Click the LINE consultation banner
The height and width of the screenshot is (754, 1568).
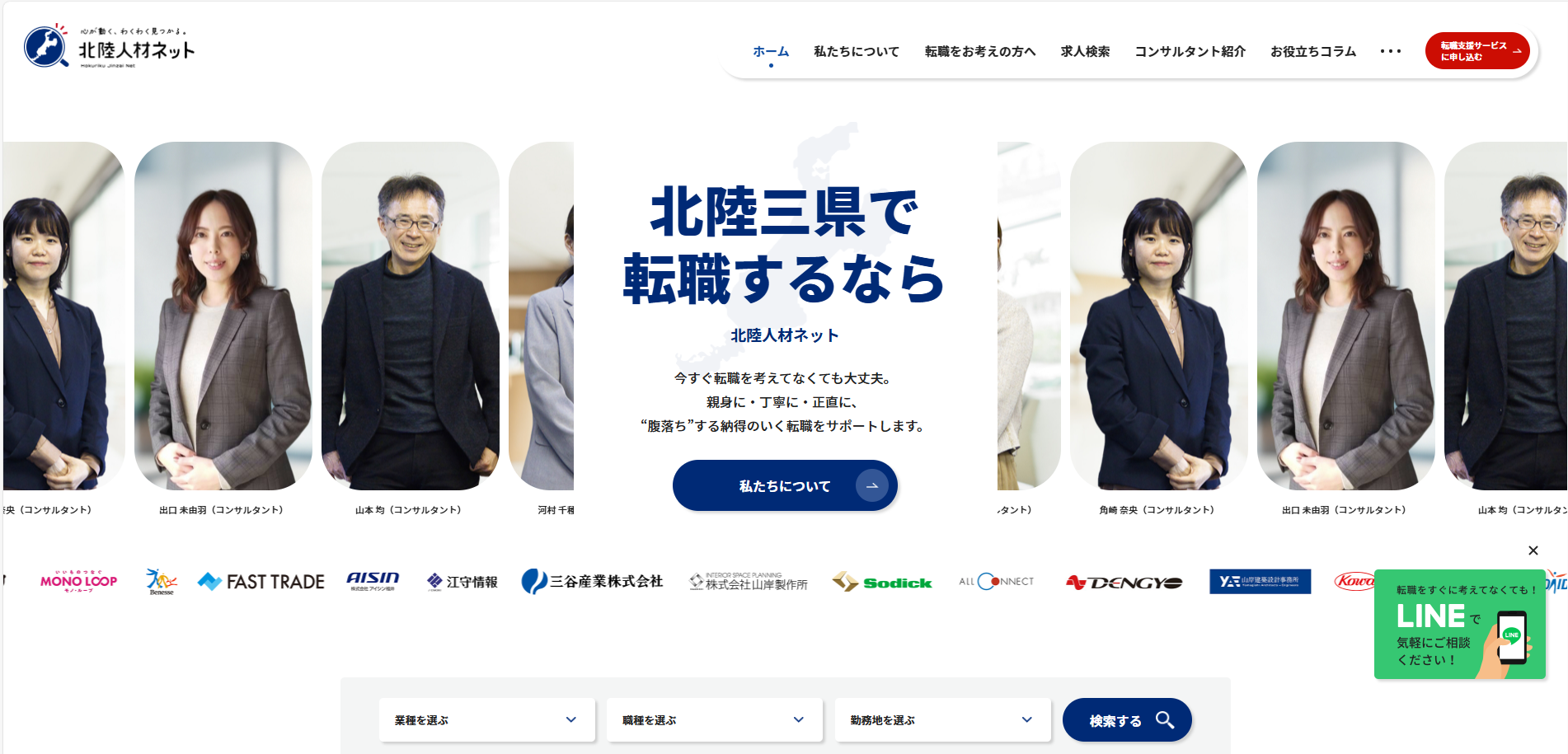[1459, 625]
